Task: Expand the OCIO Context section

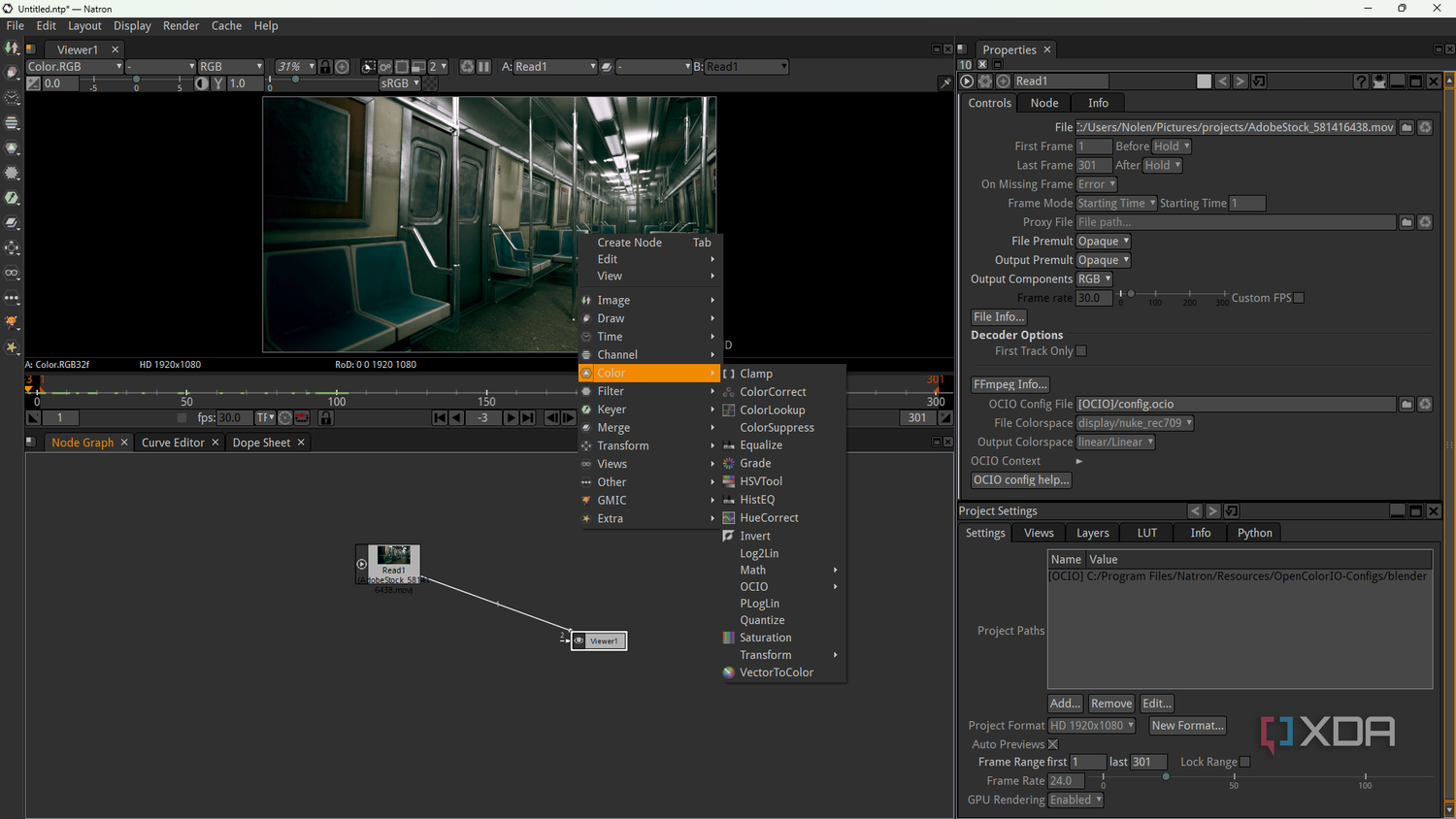Action: [1078, 461]
